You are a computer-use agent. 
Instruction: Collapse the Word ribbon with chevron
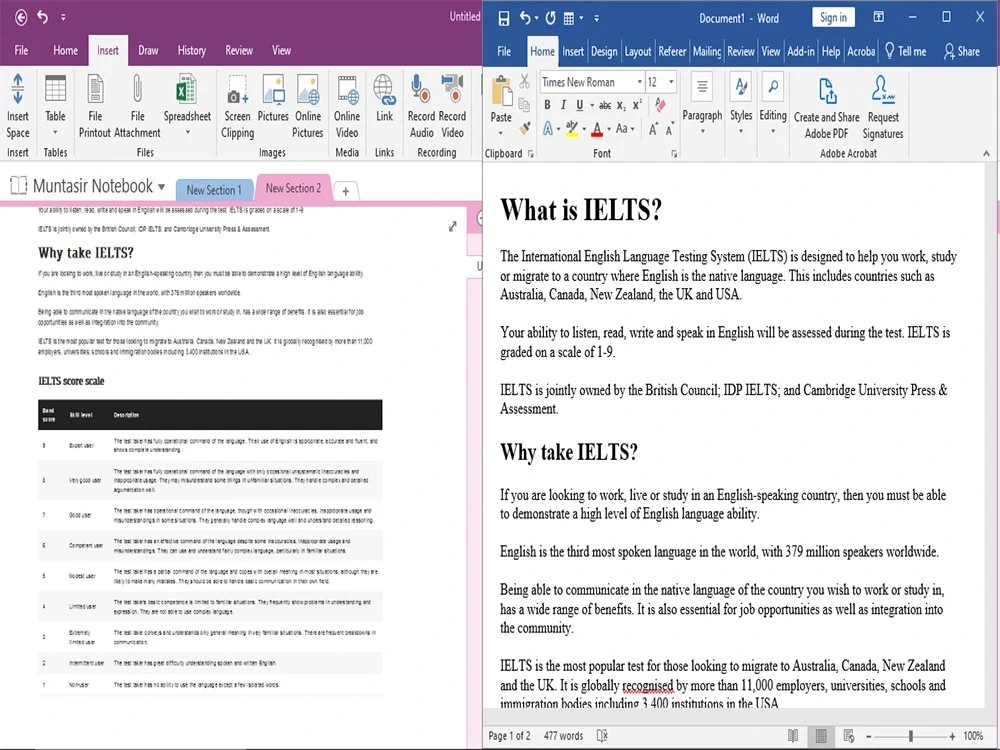click(986, 153)
